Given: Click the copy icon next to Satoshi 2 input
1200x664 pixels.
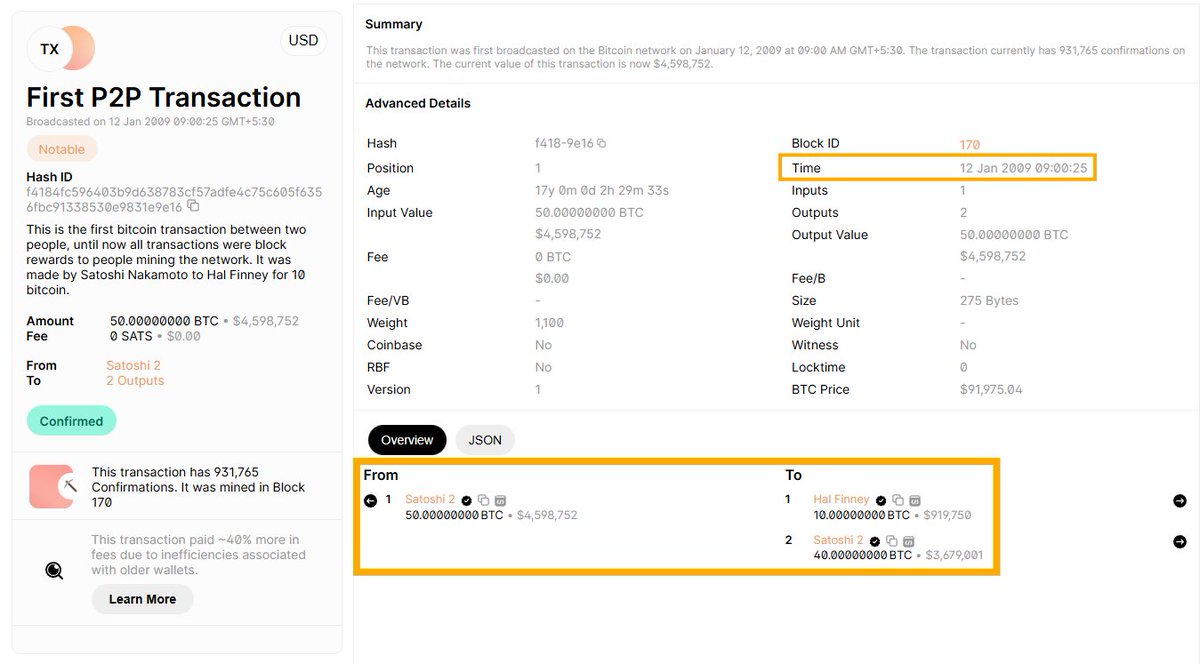Looking at the screenshot, I should (x=484, y=500).
